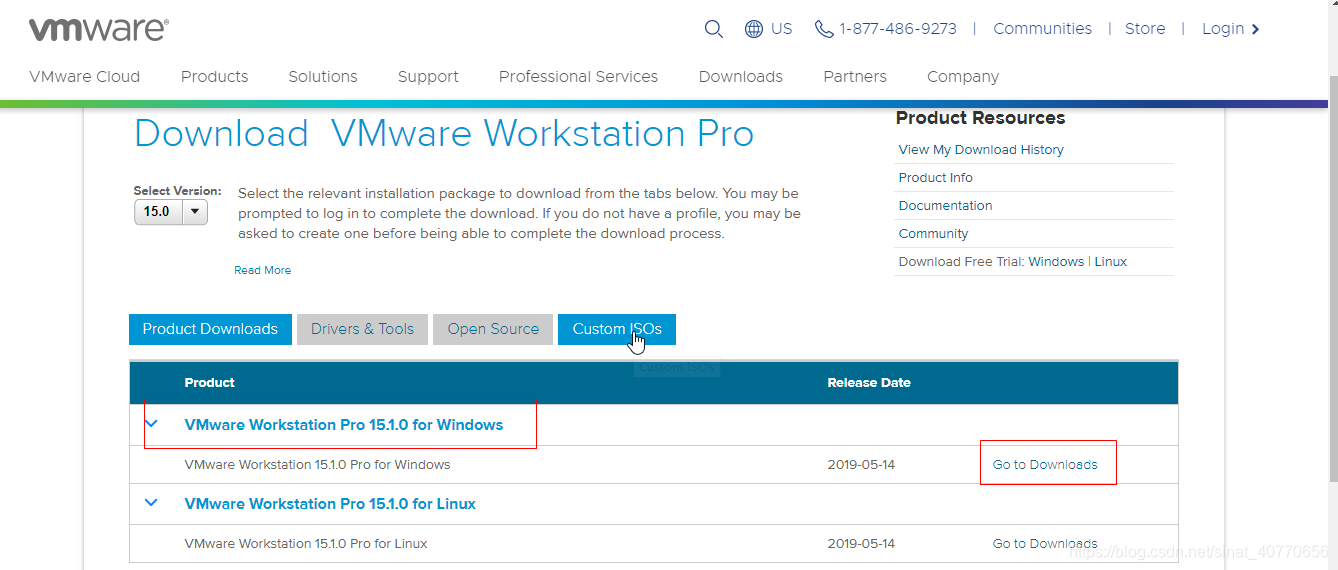
Task: Open the VMware Cloud menu
Action: tap(85, 77)
